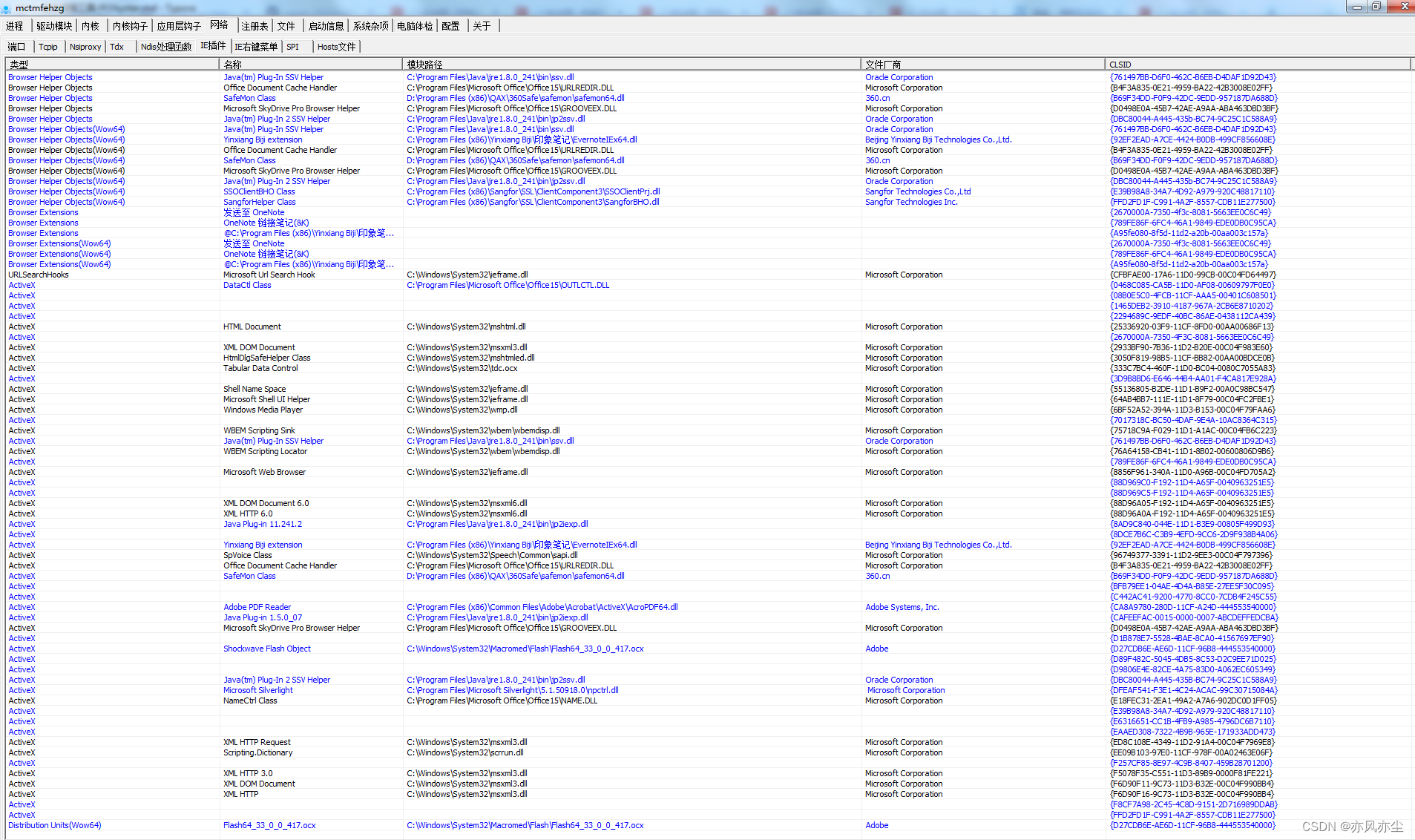Click the wmp.dll module path
Screen dimensions: 1415x840
[462, 410]
